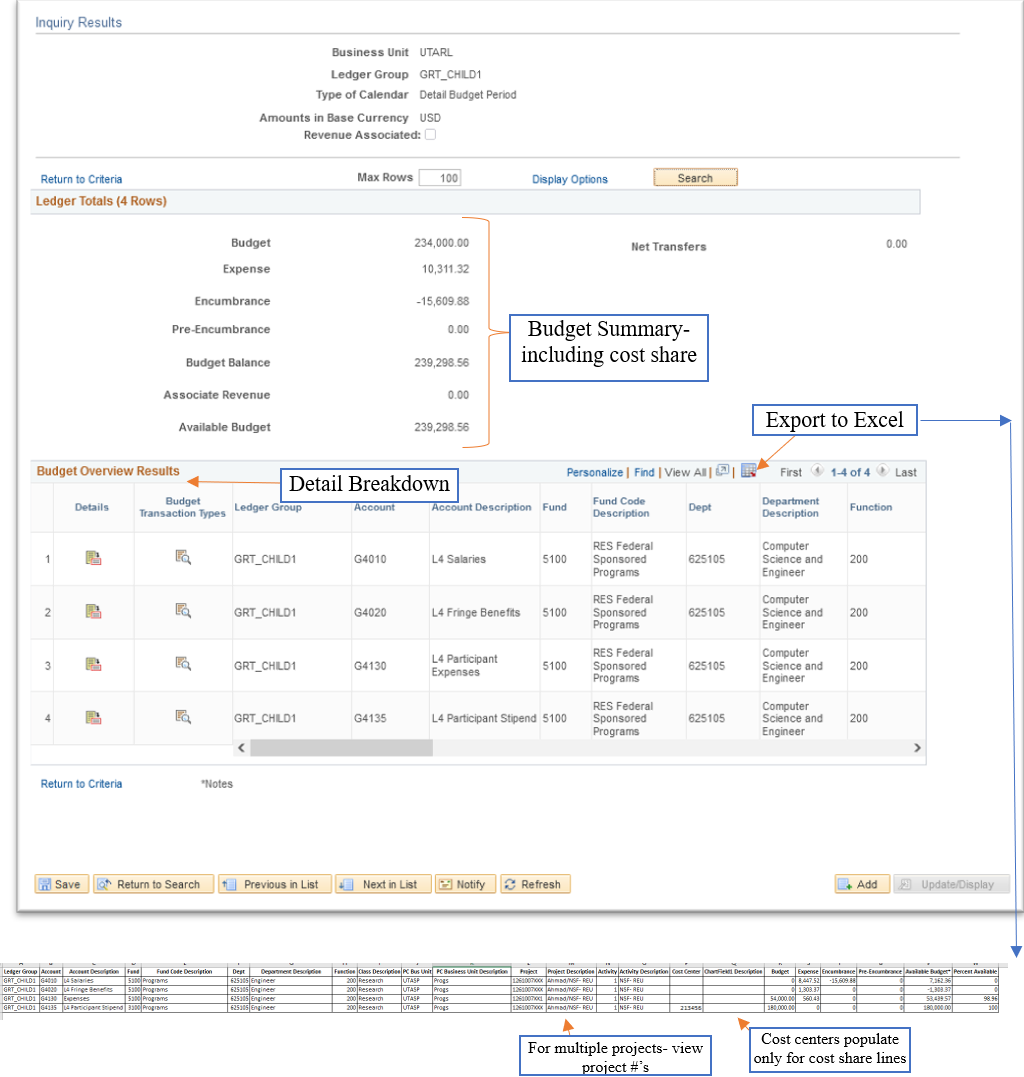Click the Max Rows input field
This screenshot has width=1024, height=1077.
pos(439,178)
